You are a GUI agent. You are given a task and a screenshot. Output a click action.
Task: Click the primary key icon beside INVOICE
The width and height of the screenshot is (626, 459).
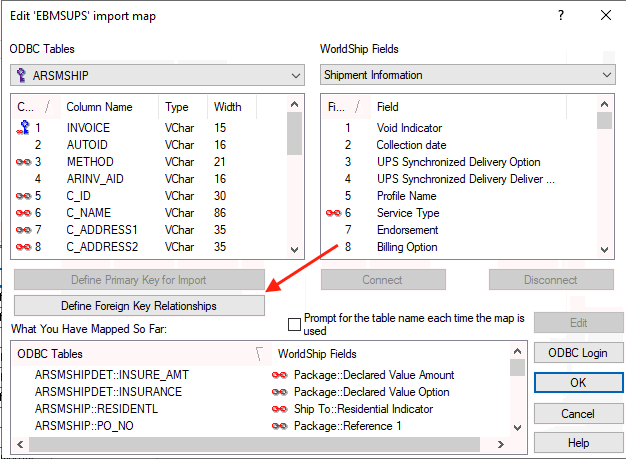click(x=24, y=128)
